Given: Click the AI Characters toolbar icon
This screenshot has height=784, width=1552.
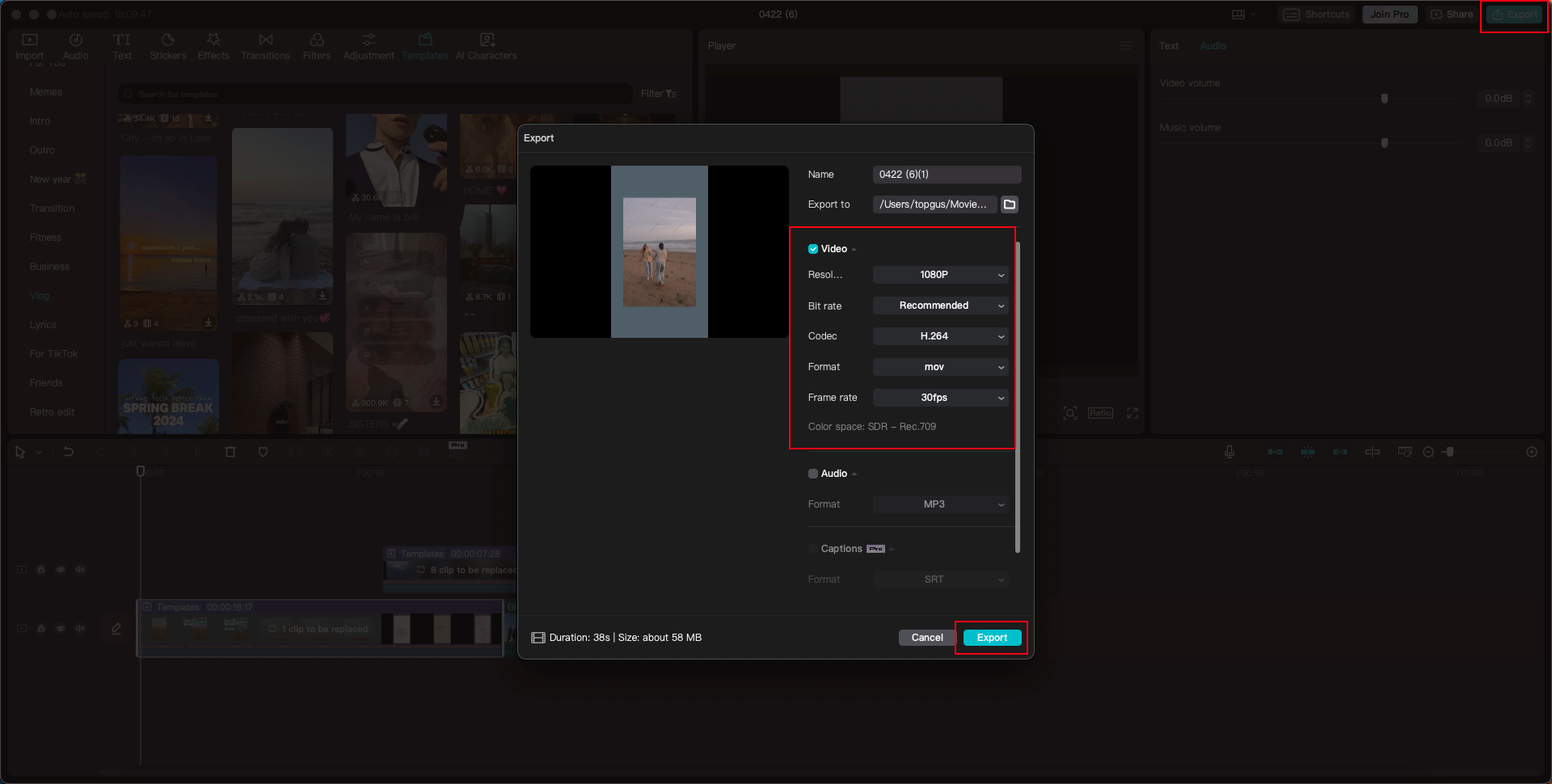Looking at the screenshot, I should (x=486, y=39).
